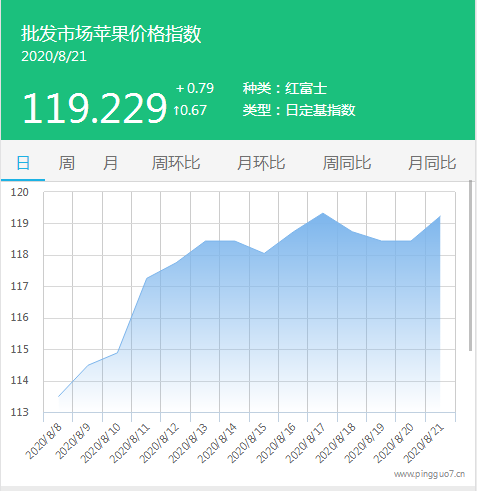Click the 2020/8/21 final data point
The image size is (477, 491).
click(440, 216)
